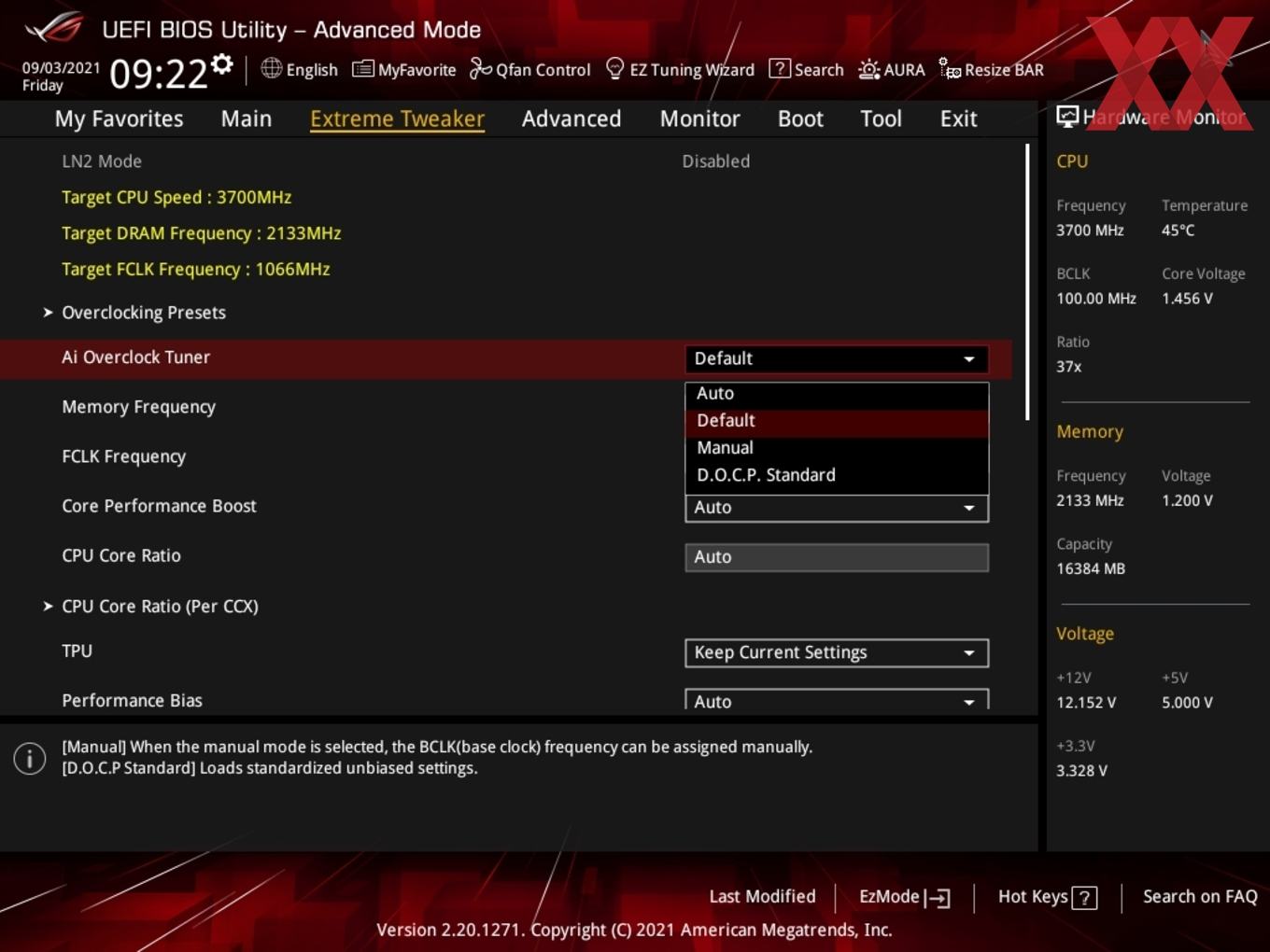The image size is (1270, 952).
Task: Toggle the Resize BAR option label
Action: 1004,70
